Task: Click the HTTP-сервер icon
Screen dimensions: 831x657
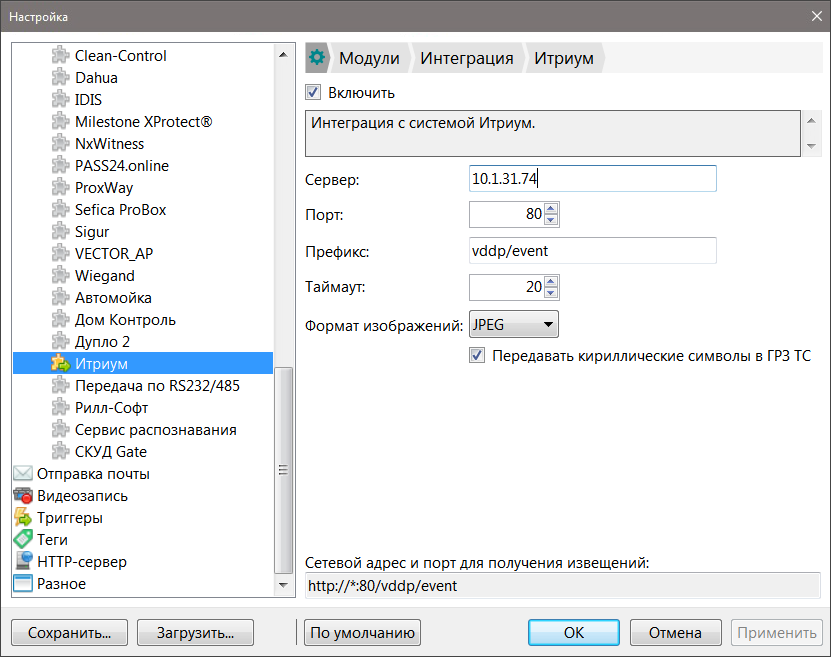Action: [x=23, y=562]
